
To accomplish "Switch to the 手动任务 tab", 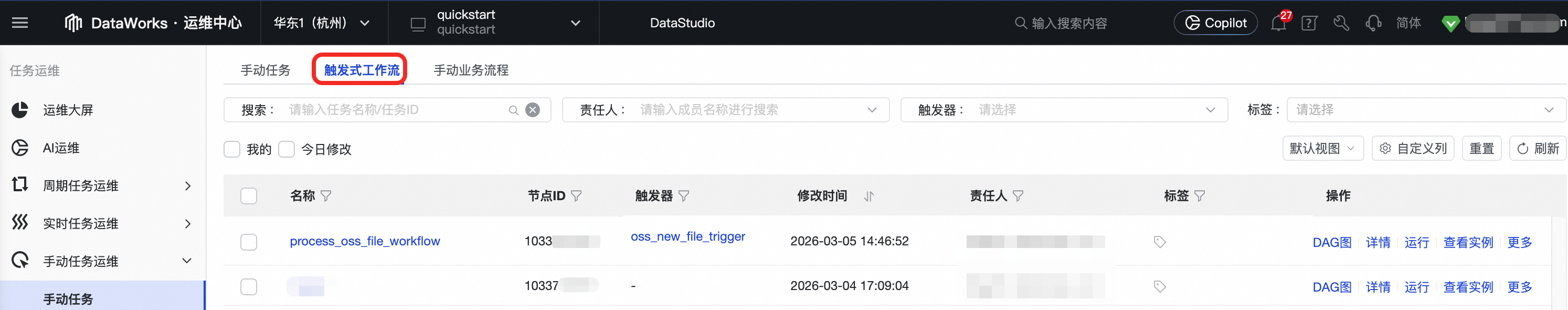I will tap(266, 70).
